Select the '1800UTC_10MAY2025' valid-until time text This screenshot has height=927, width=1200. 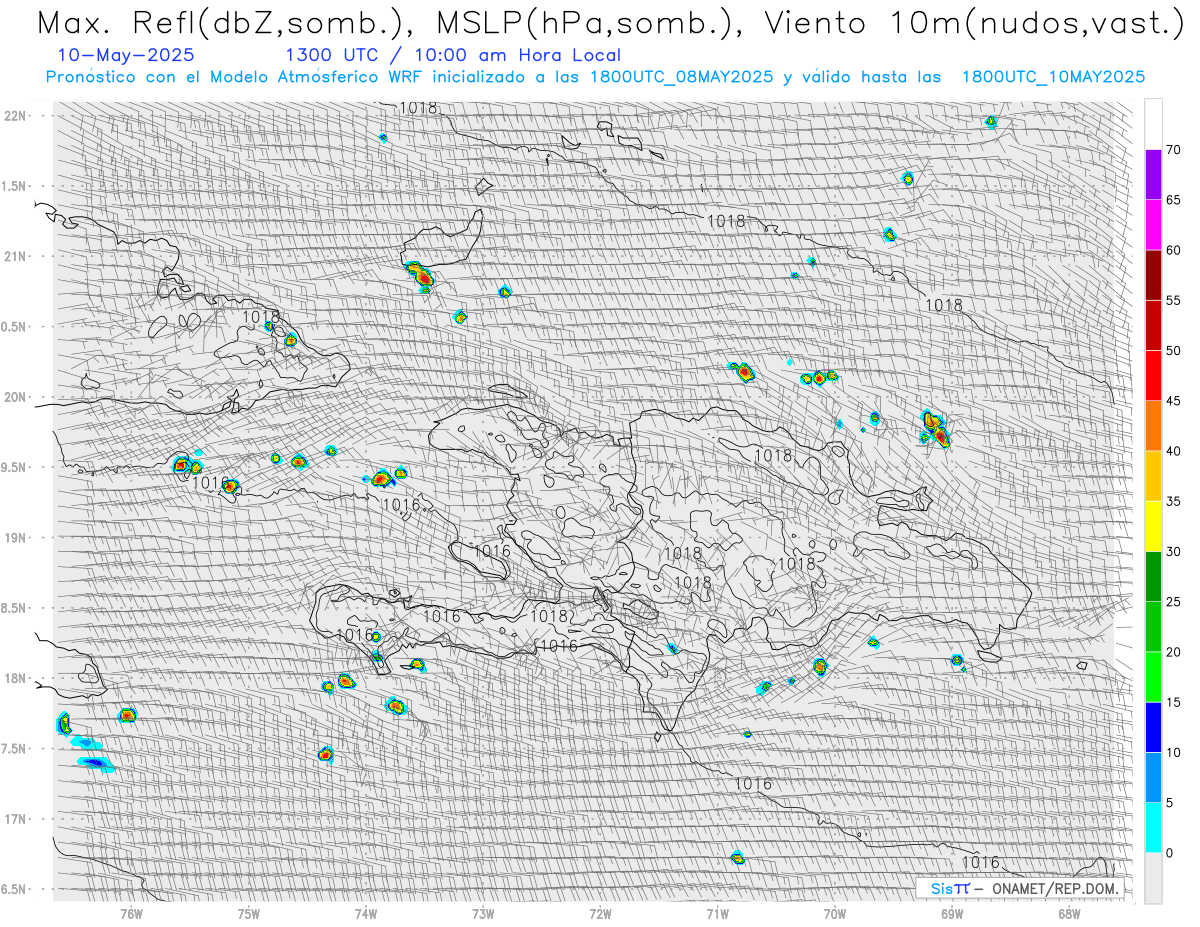1053,77
